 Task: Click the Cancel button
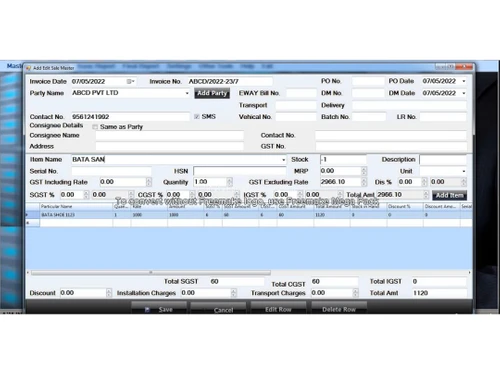coord(218,309)
